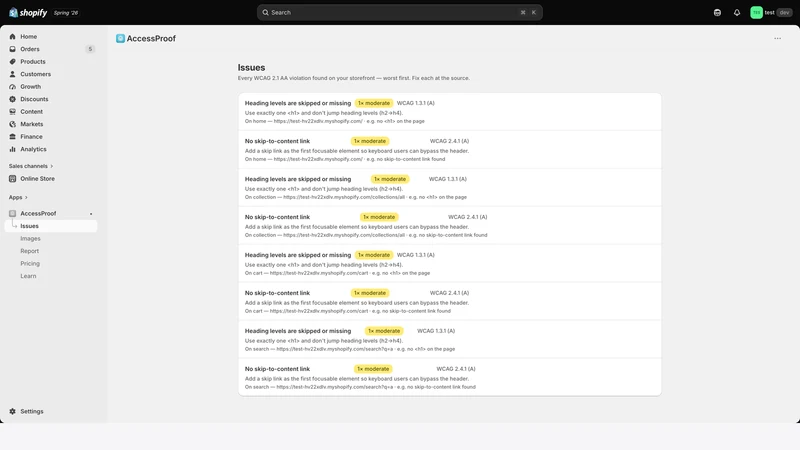The image size is (800, 450).
Task: Click the Analytics bar chart icon
Action: [12, 149]
